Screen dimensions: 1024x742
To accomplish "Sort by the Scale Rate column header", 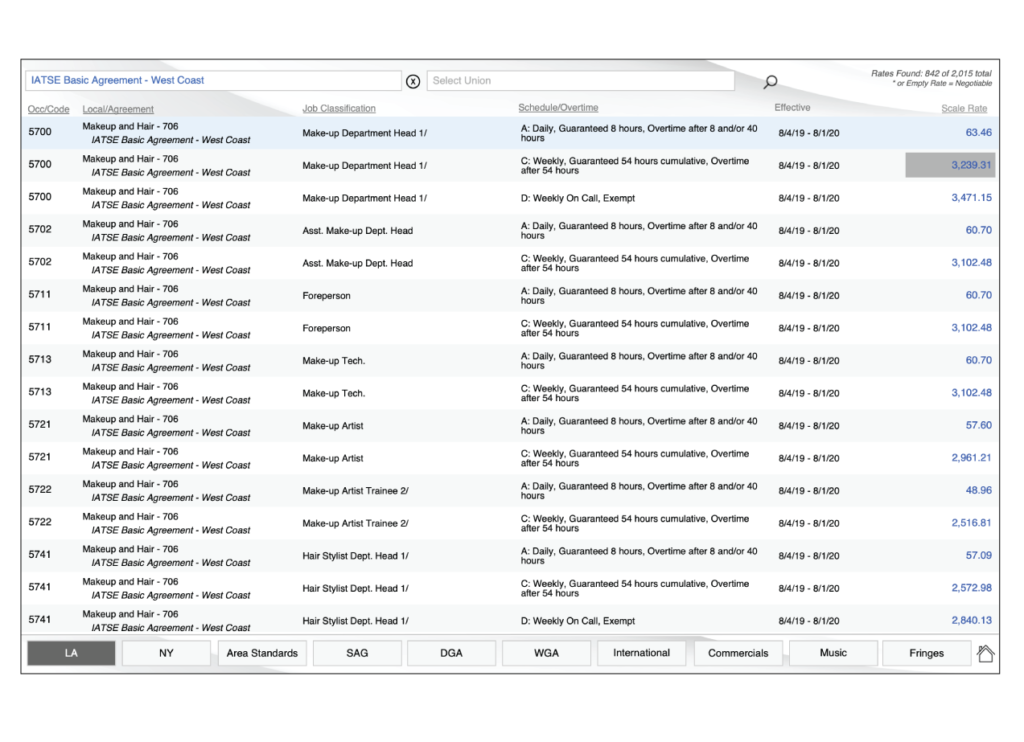I will click(964, 108).
